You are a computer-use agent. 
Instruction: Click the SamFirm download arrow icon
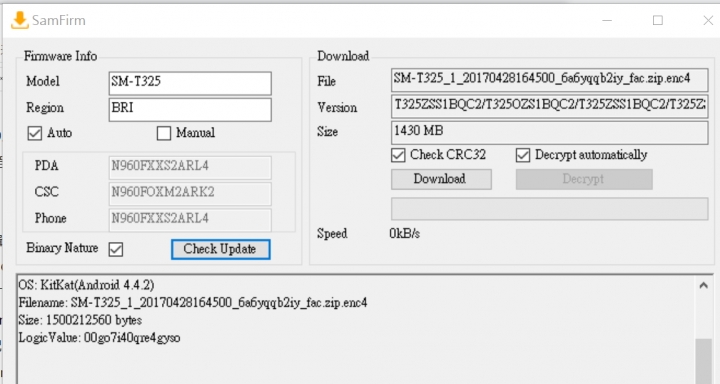(19, 20)
